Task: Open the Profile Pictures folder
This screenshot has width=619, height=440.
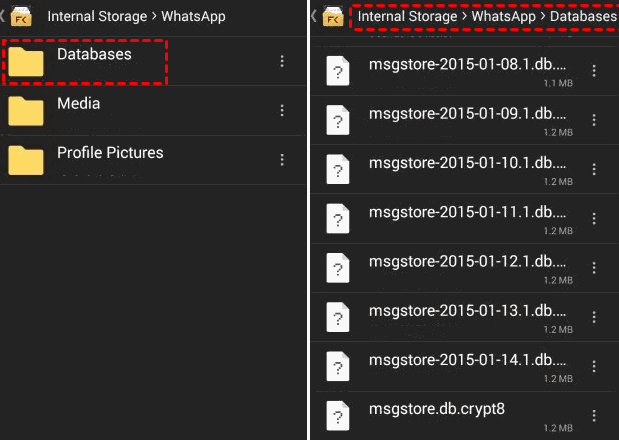Action: click(110, 153)
